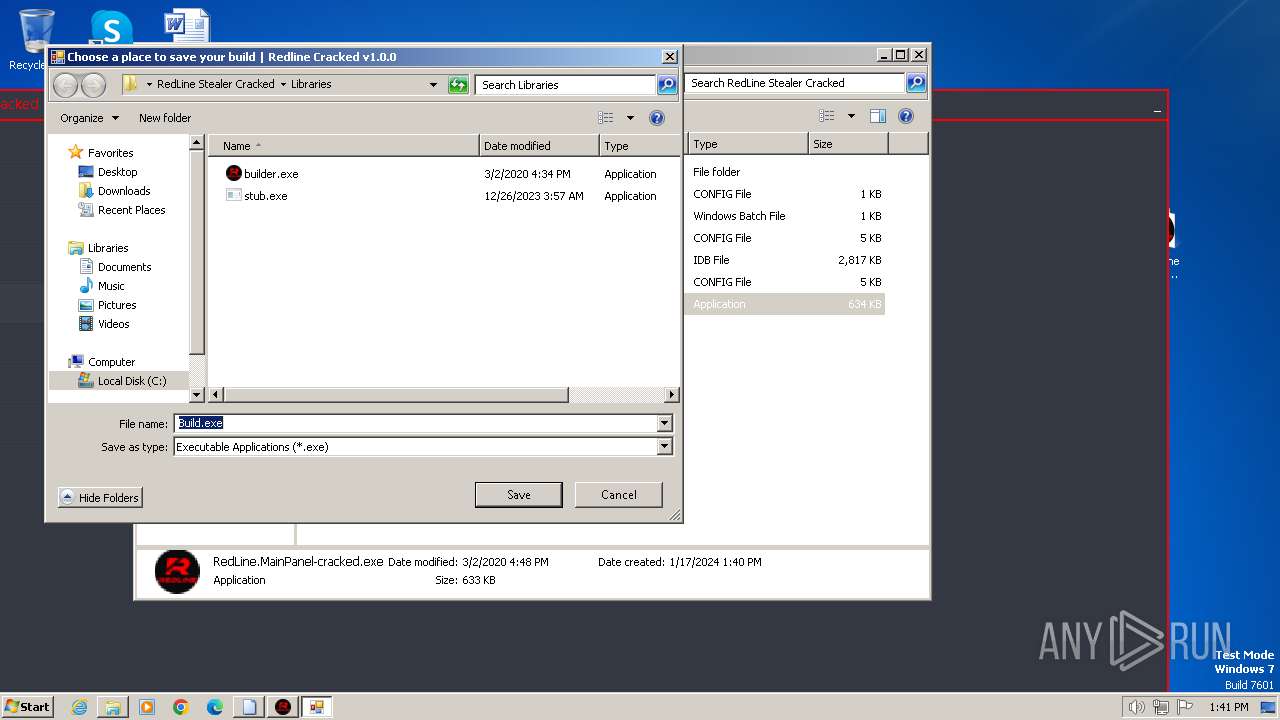Expand the address bar history dropdown

(x=433, y=85)
